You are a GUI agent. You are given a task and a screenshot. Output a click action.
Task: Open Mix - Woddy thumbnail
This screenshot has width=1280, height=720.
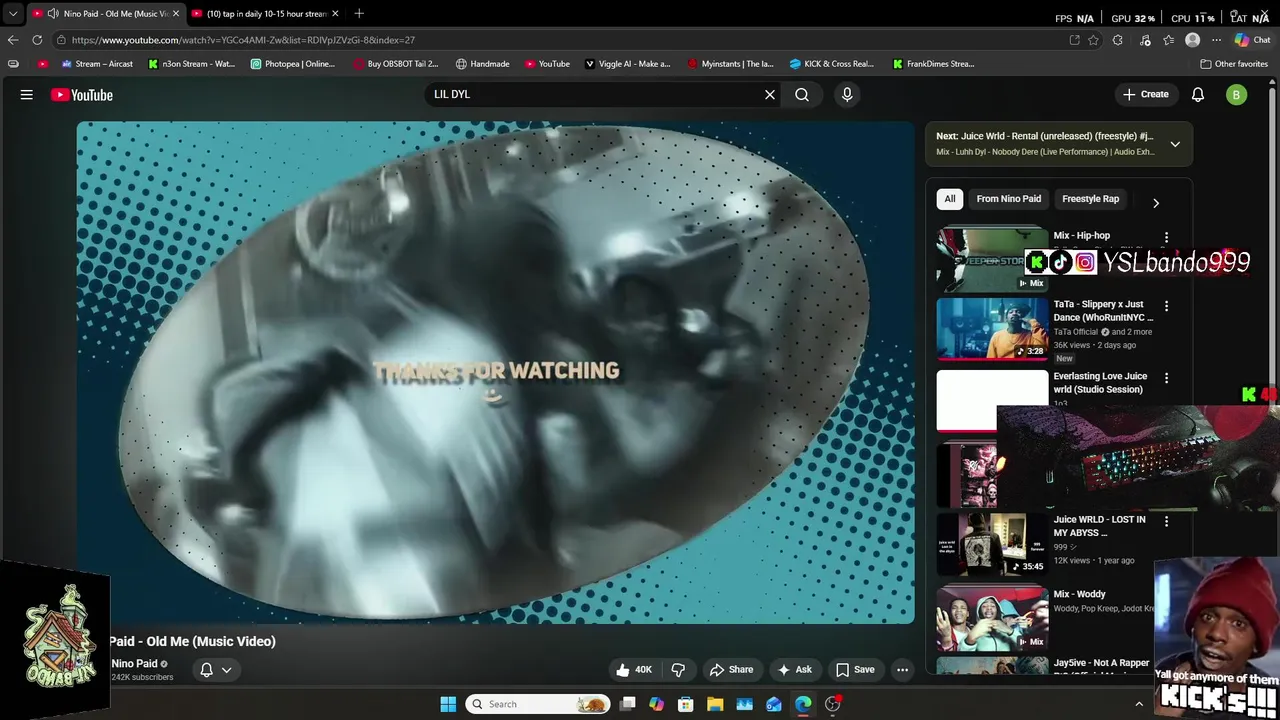[992, 618]
